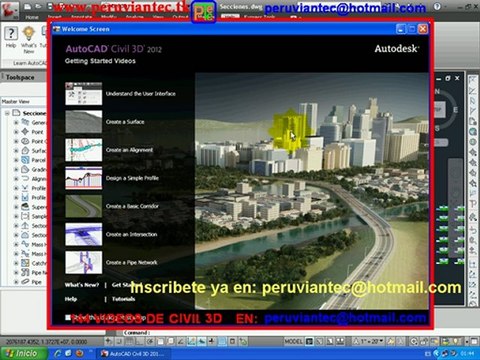Click the coordinates readout in status bar
Screen dimensions: 480x360
coord(47,342)
